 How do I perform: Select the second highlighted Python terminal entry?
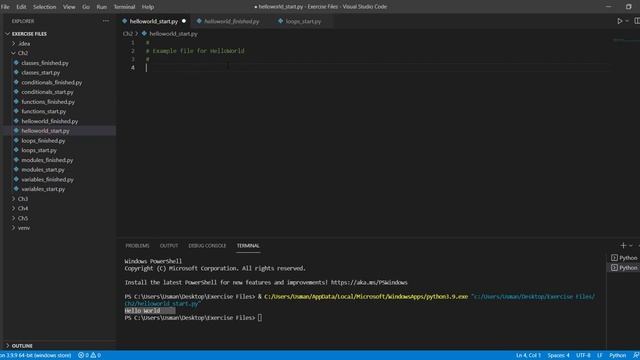[x=624, y=267]
